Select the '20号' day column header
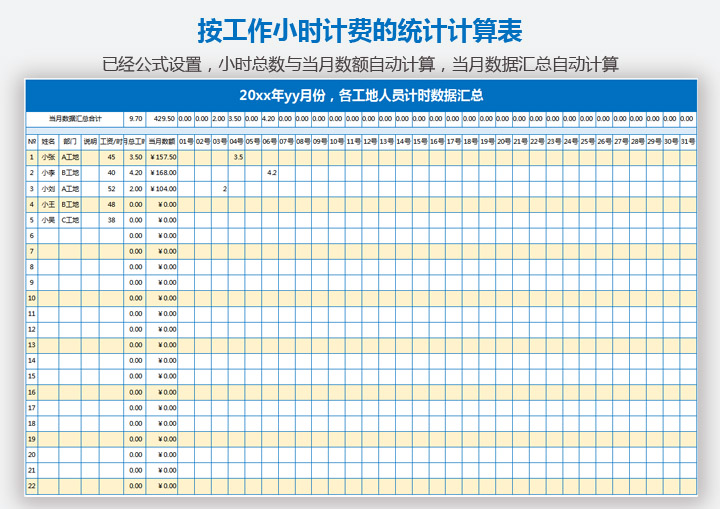Viewport: 720px width, 509px height. [x=504, y=141]
